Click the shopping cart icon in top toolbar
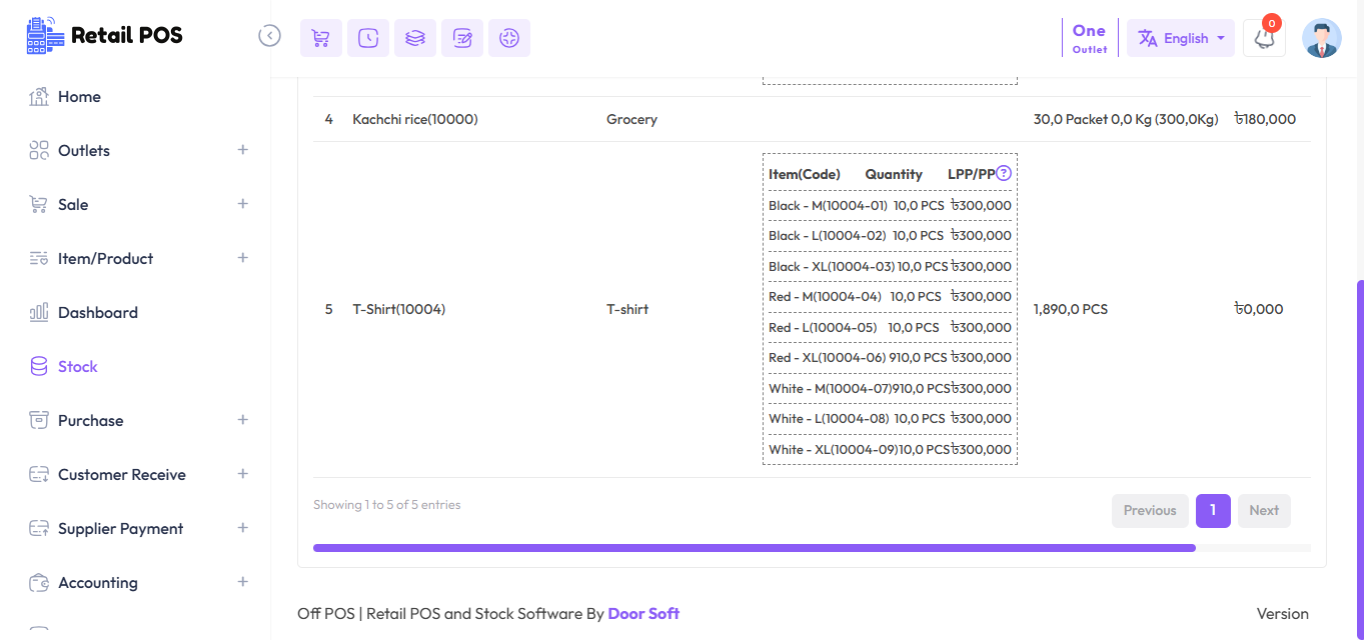 (321, 38)
